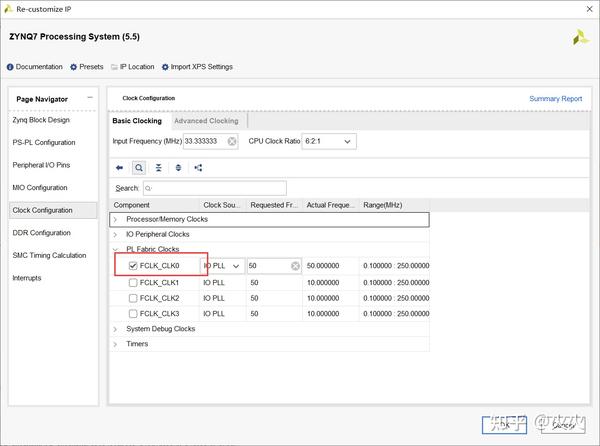This screenshot has width=600, height=446.
Task: Uncheck the FCLK_CLK0 checkbox
Action: pos(133,266)
